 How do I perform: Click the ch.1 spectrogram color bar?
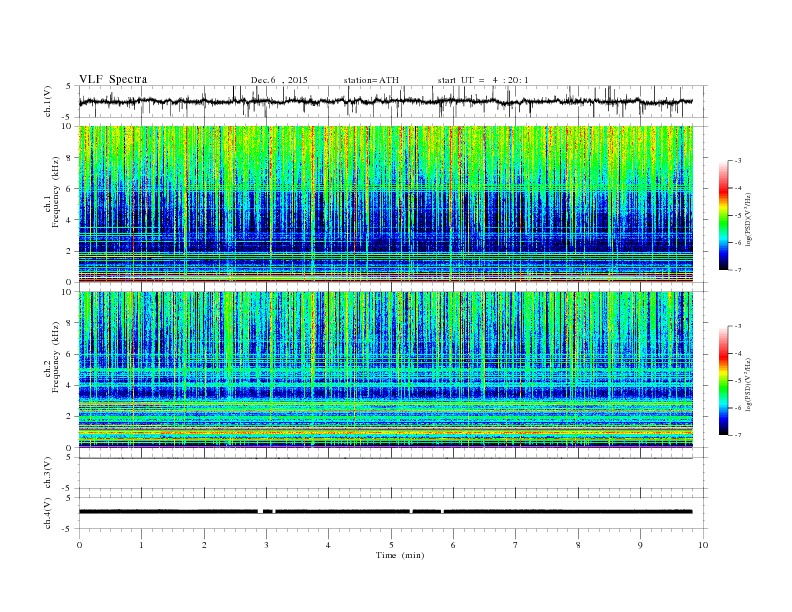coord(723,215)
